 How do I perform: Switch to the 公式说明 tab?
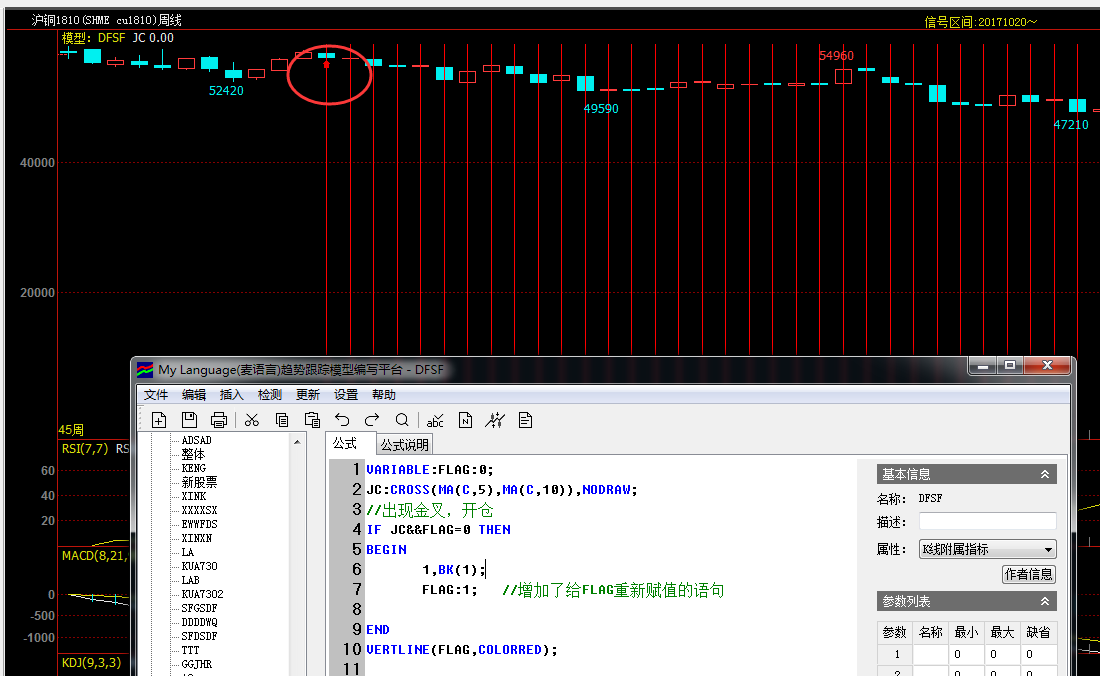(404, 445)
